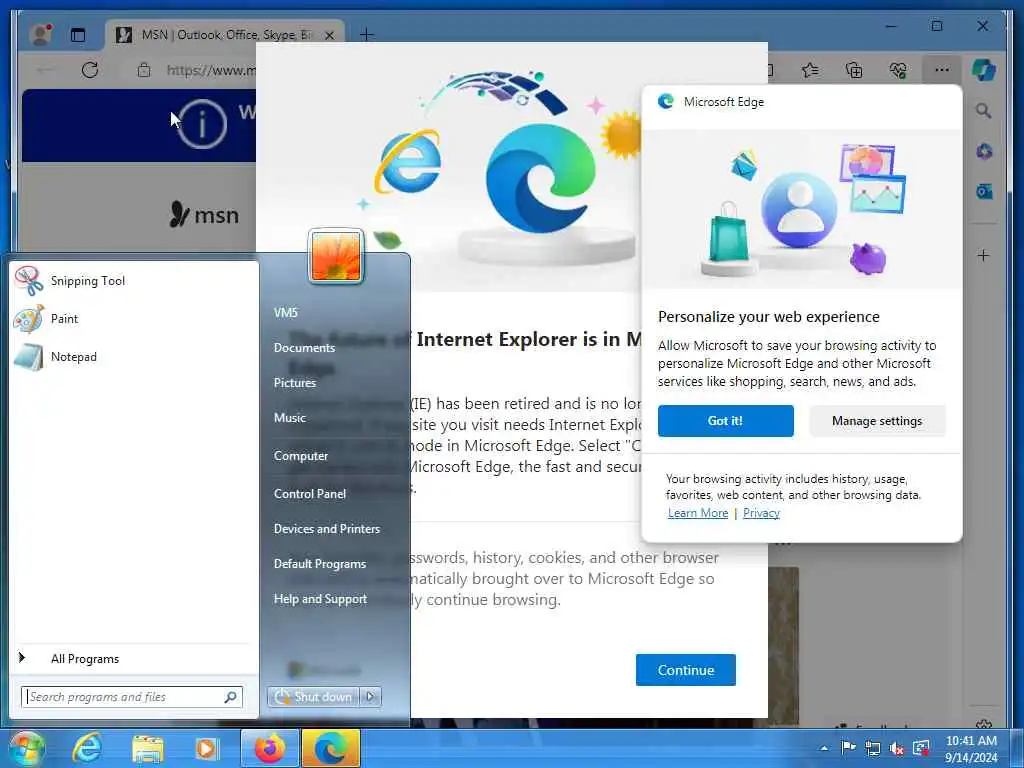Click the Edge address bar URL
Image resolution: width=1024 pixels, height=768 pixels.
210,70
